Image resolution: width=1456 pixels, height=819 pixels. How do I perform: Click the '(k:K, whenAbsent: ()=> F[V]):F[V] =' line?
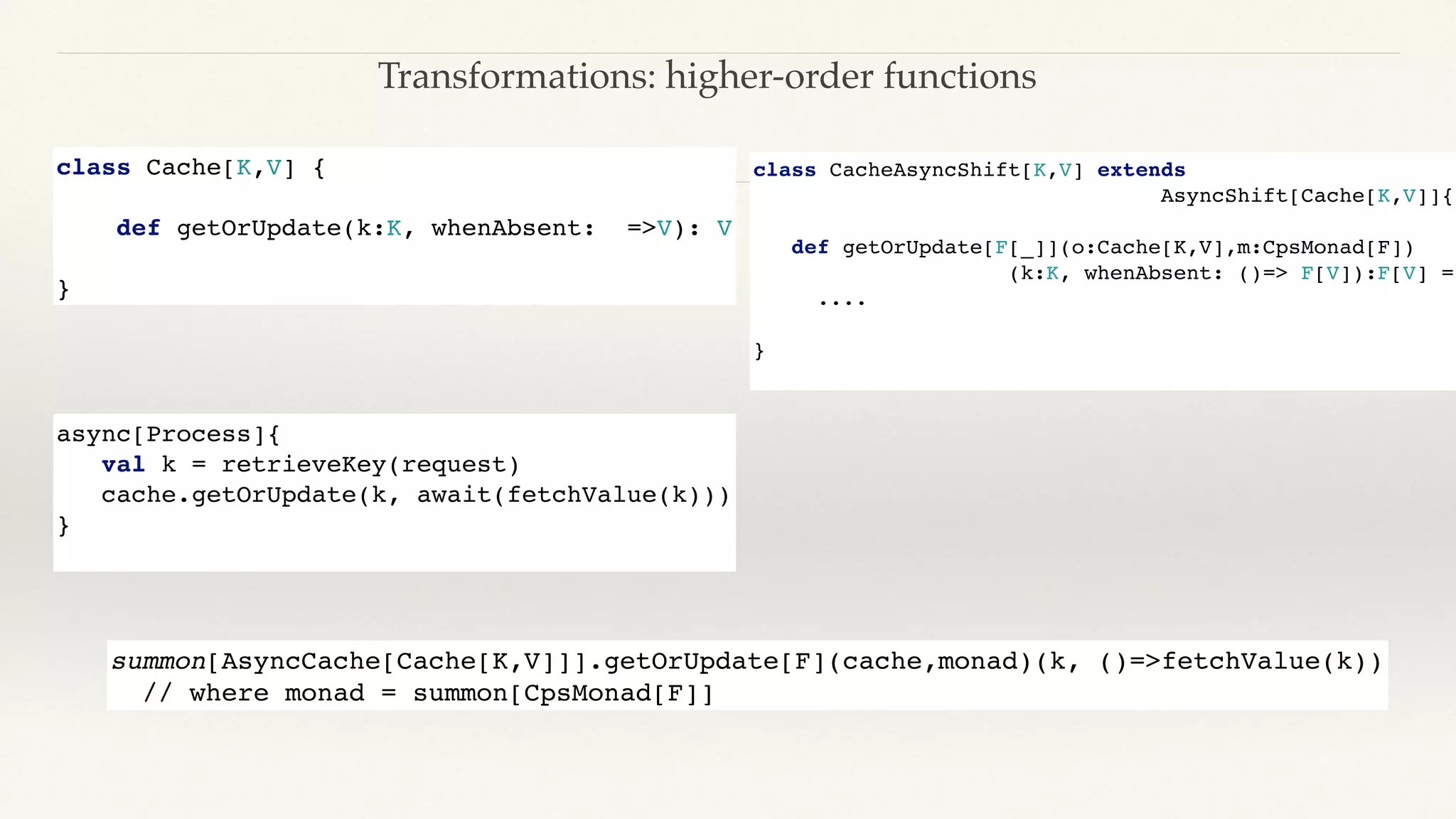pos(1231,274)
